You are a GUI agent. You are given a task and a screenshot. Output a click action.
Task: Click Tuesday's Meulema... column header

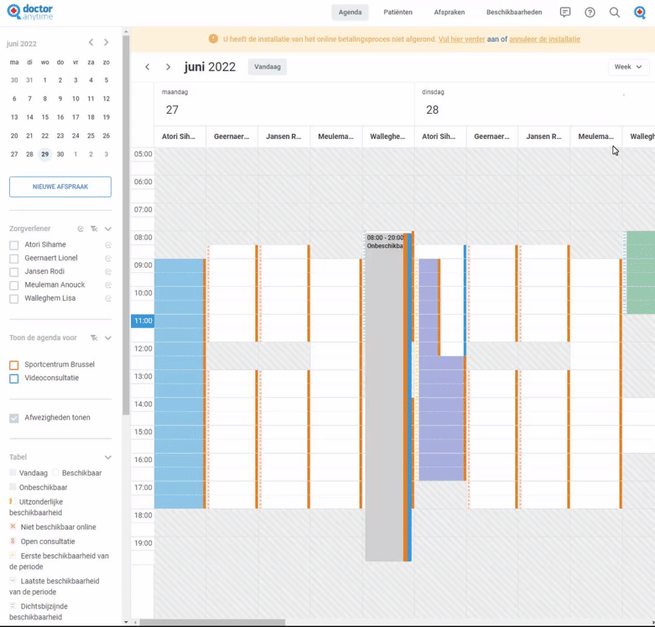[x=596, y=137]
